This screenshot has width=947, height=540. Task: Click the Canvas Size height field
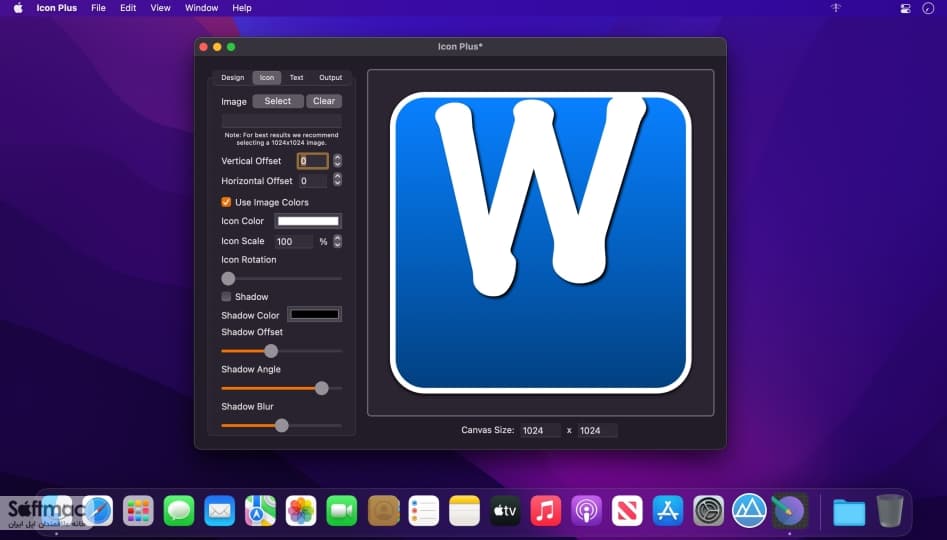tap(597, 431)
